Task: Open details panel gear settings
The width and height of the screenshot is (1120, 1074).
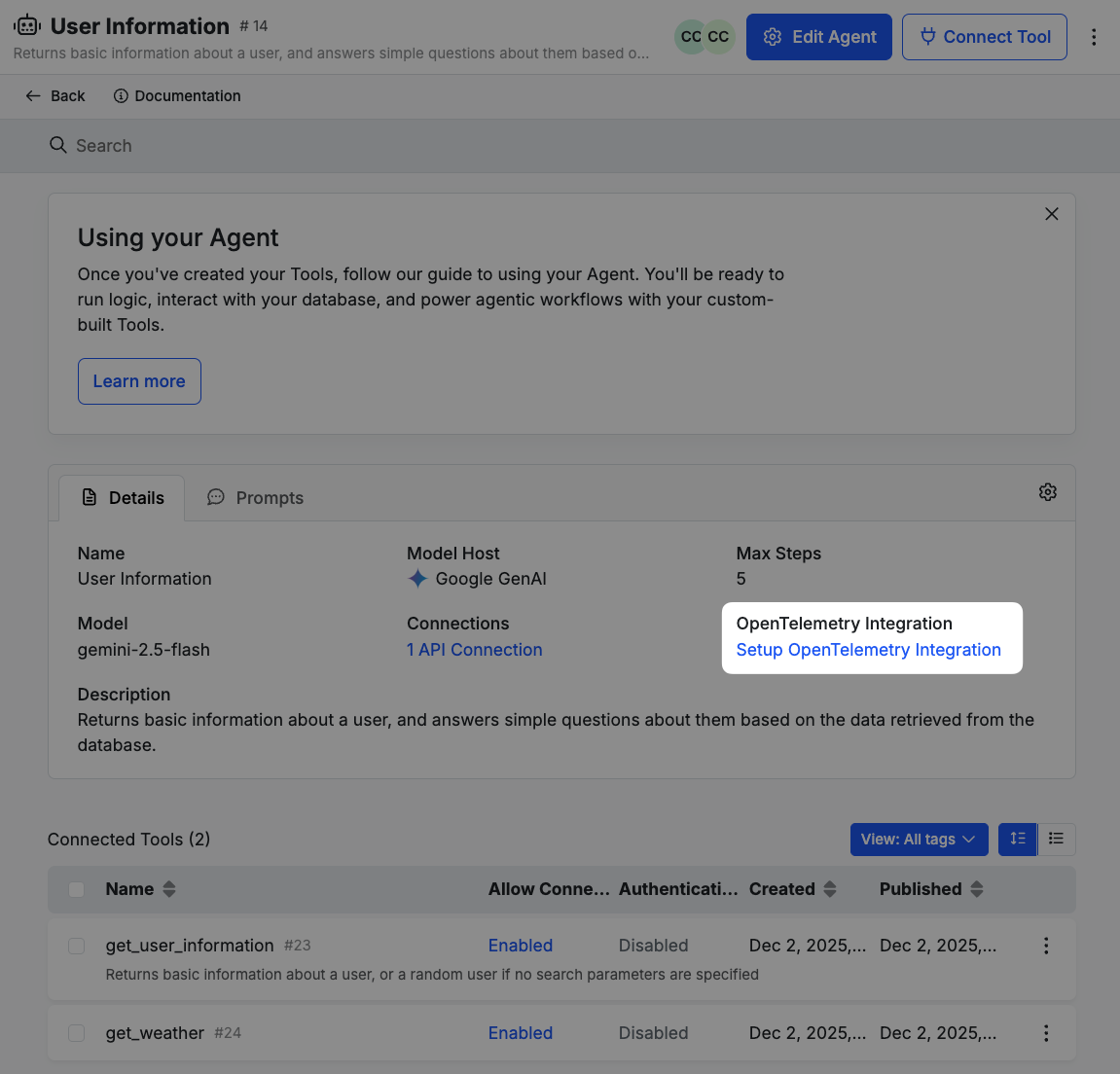Action: (1047, 492)
